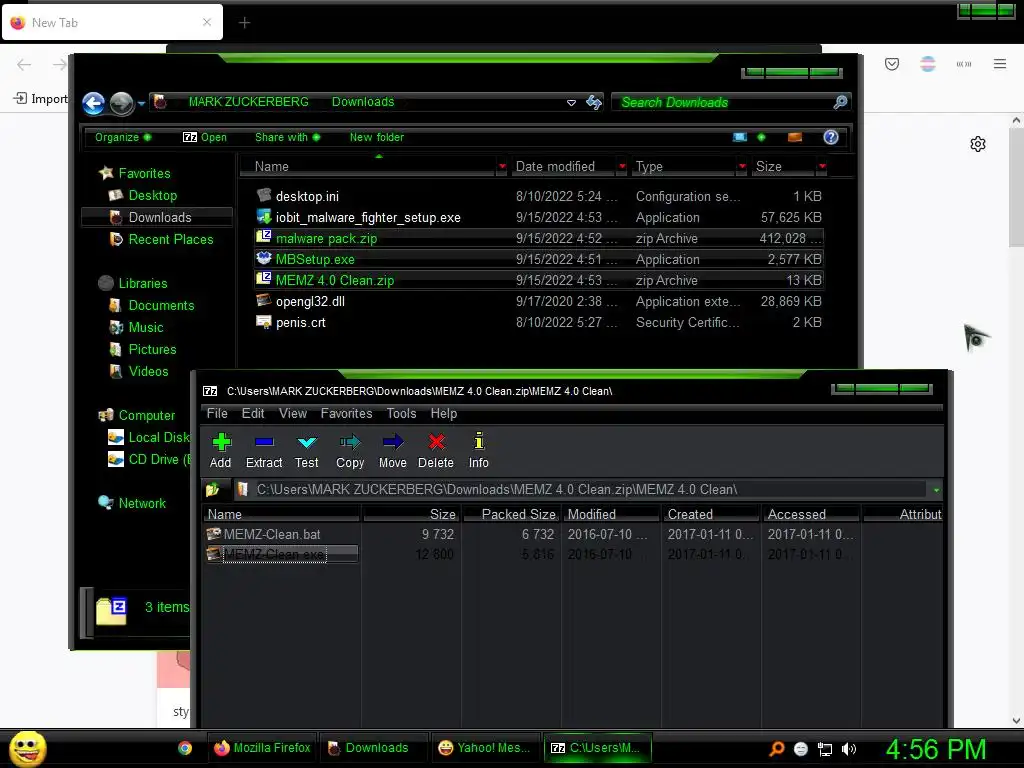Click the network tray icon
The height and width of the screenshot is (768, 1024).
tap(825, 749)
